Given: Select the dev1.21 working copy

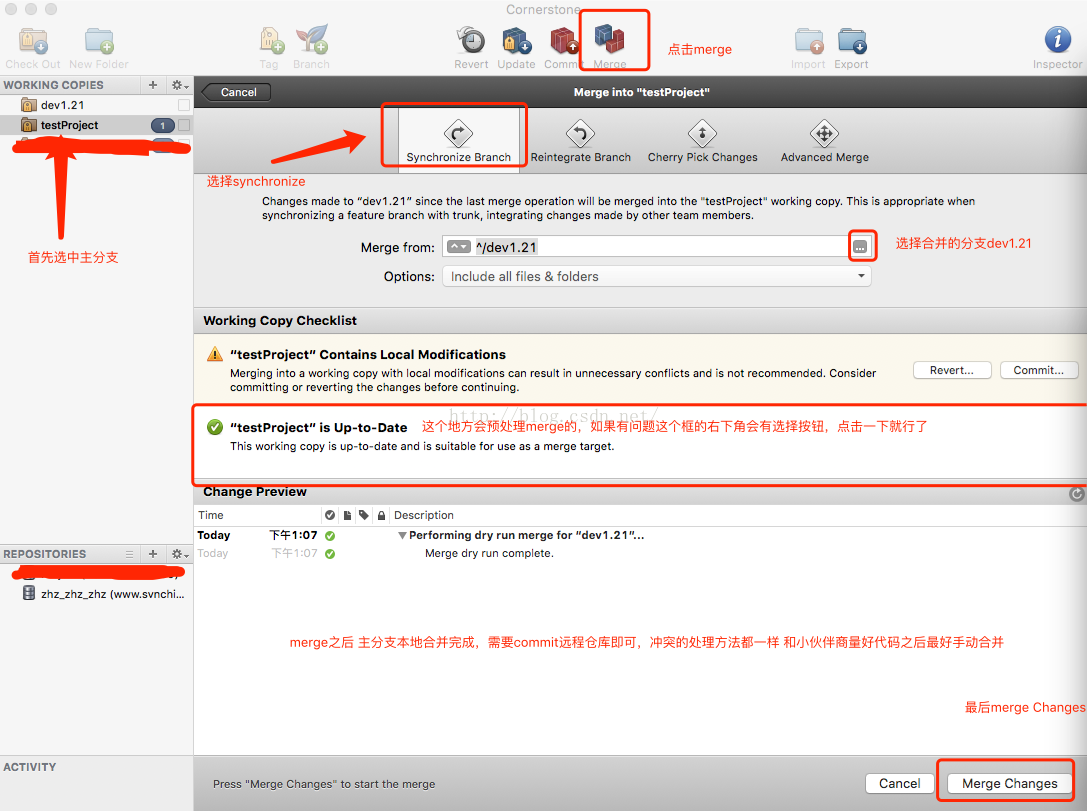Looking at the screenshot, I should coord(97,105).
